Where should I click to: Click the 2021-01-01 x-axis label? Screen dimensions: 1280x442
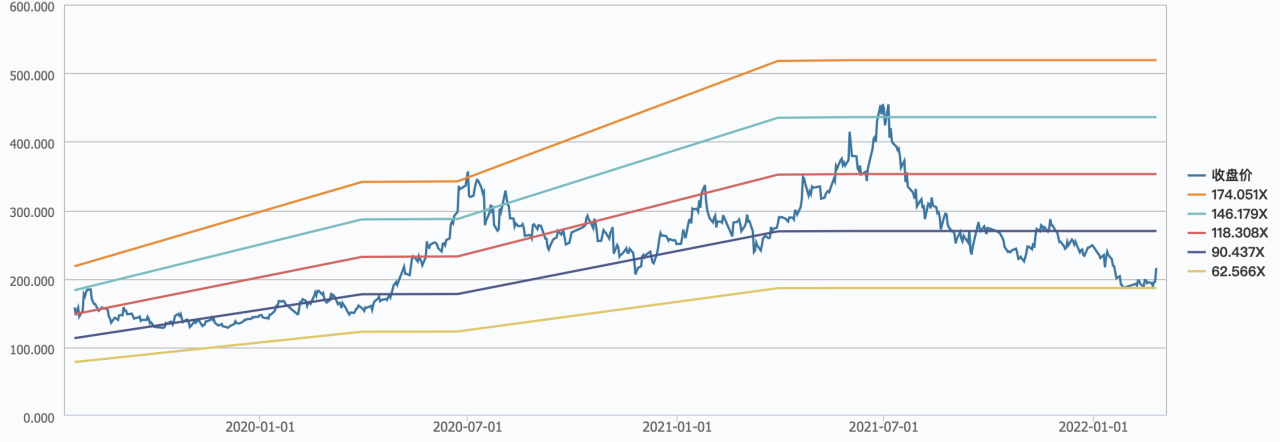click(x=677, y=427)
